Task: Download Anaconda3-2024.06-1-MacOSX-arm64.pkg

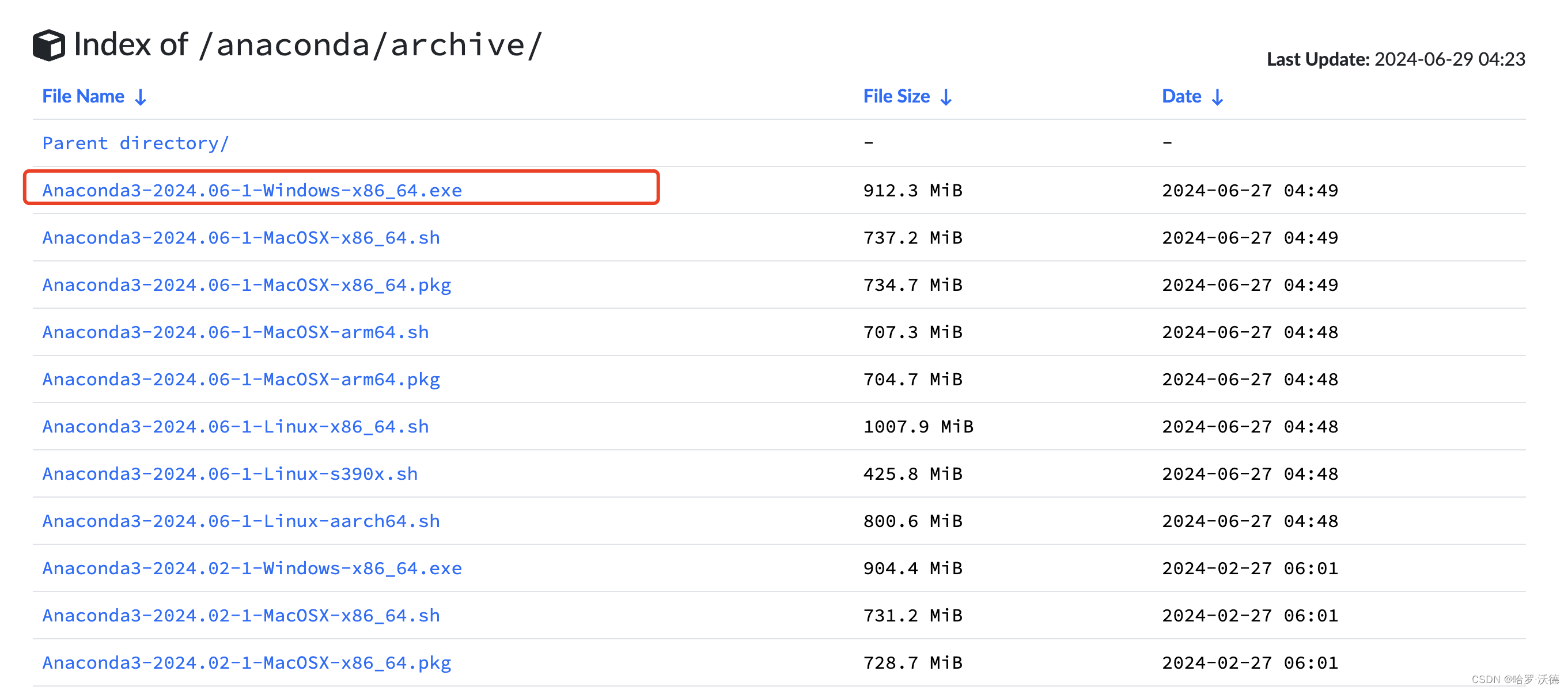Action: [x=240, y=380]
